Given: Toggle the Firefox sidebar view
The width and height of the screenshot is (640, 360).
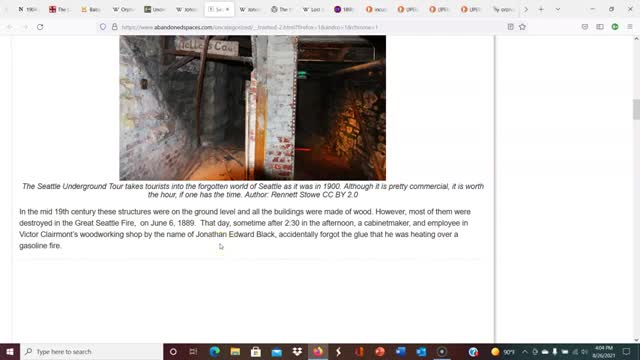Looking at the screenshot, I should click(600, 27).
